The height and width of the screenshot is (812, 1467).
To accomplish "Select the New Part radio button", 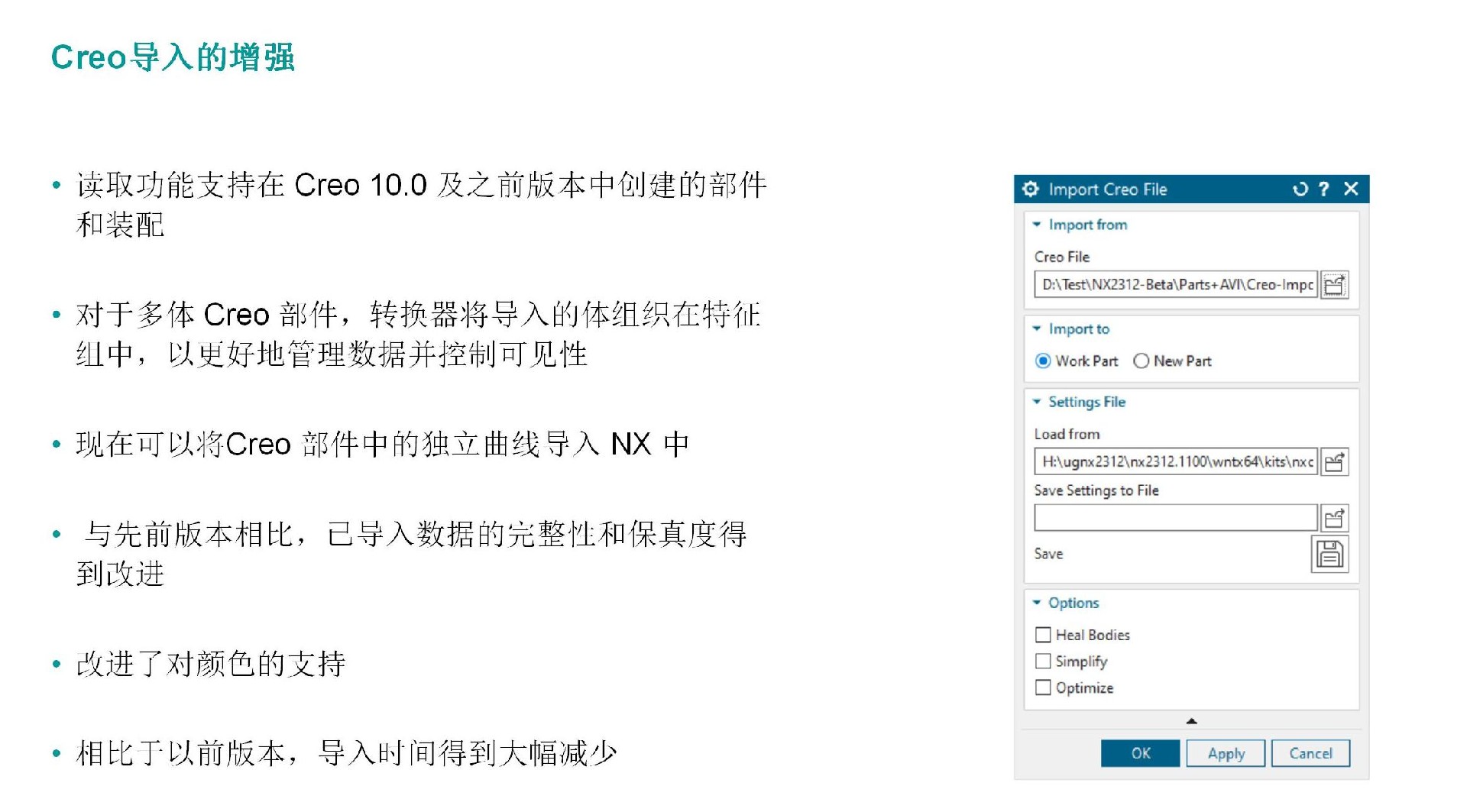I will pyautogui.click(x=1141, y=361).
